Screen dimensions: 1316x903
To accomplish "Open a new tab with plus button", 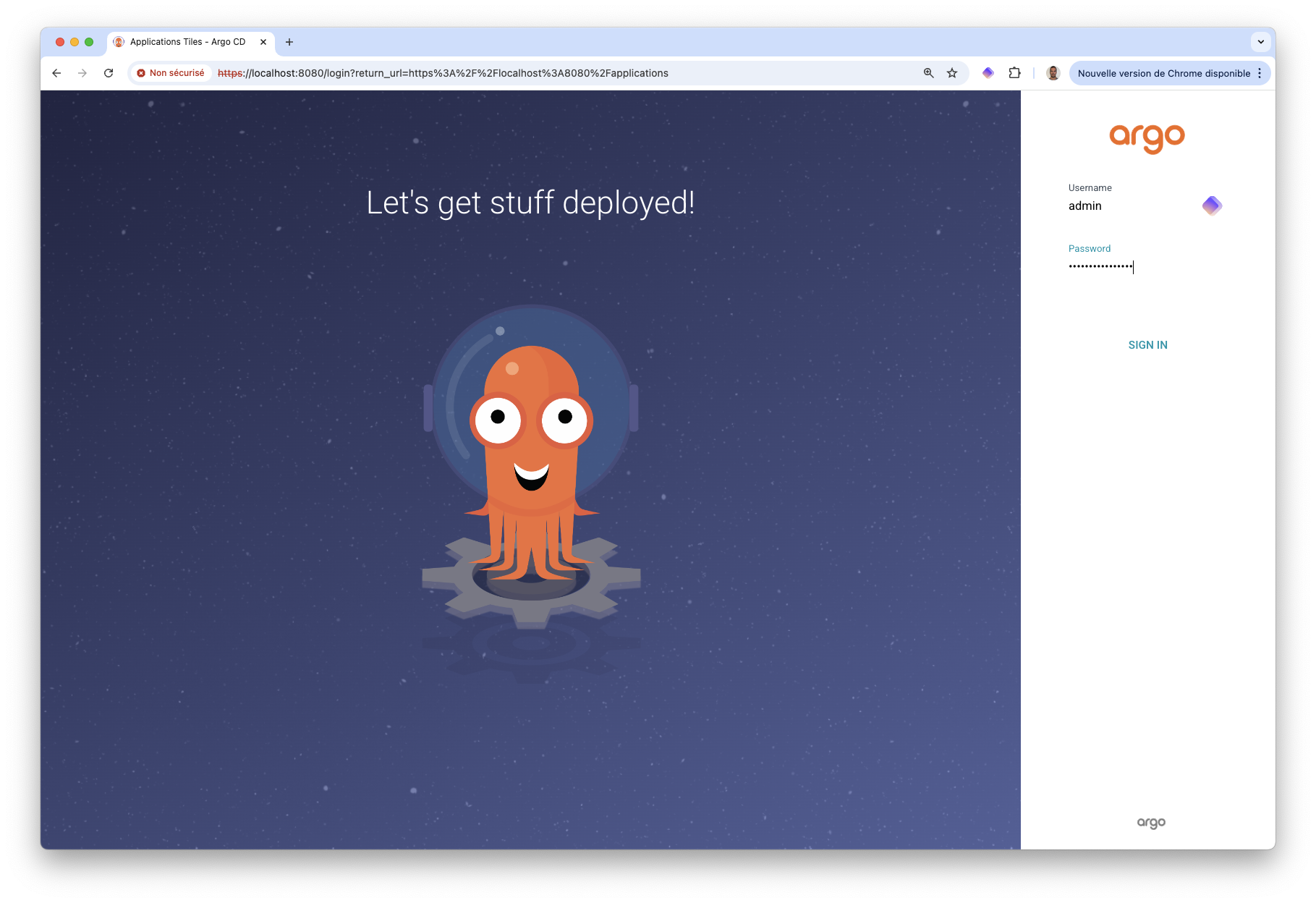I will click(x=289, y=42).
